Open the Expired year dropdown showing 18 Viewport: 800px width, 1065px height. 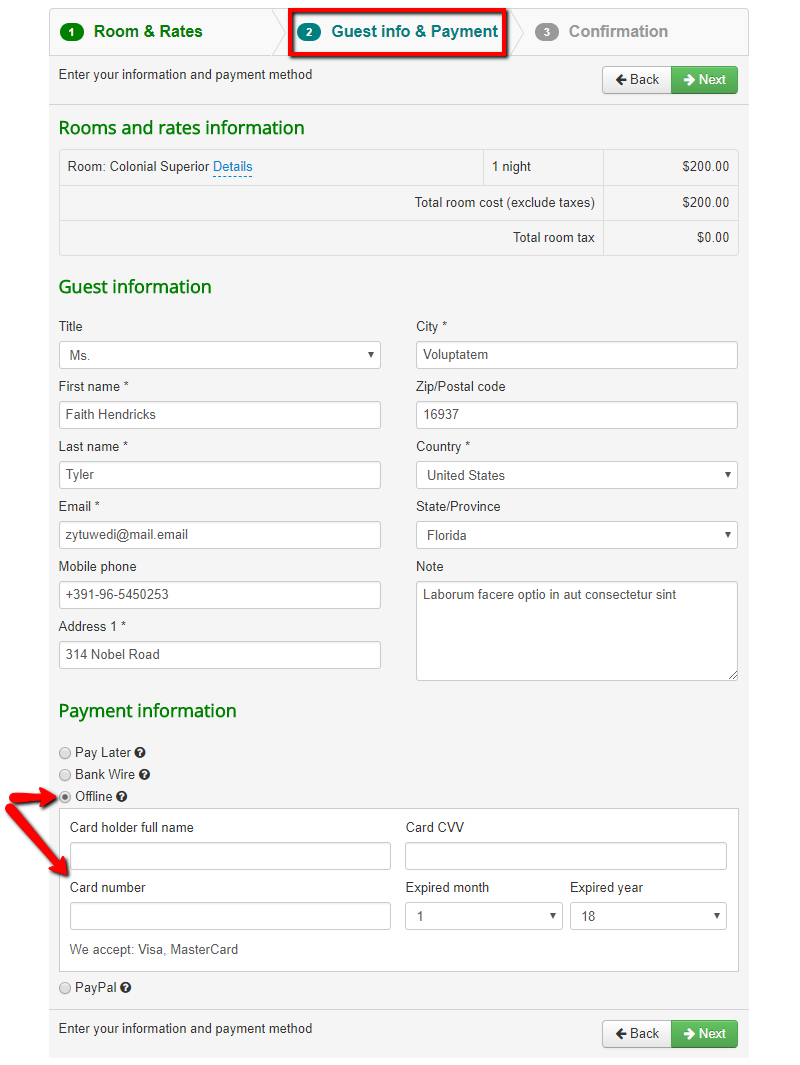pyautogui.click(x=648, y=915)
